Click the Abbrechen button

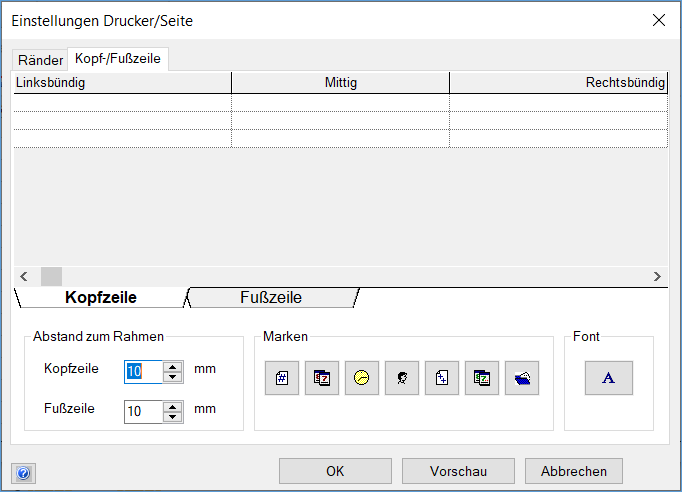click(x=574, y=471)
